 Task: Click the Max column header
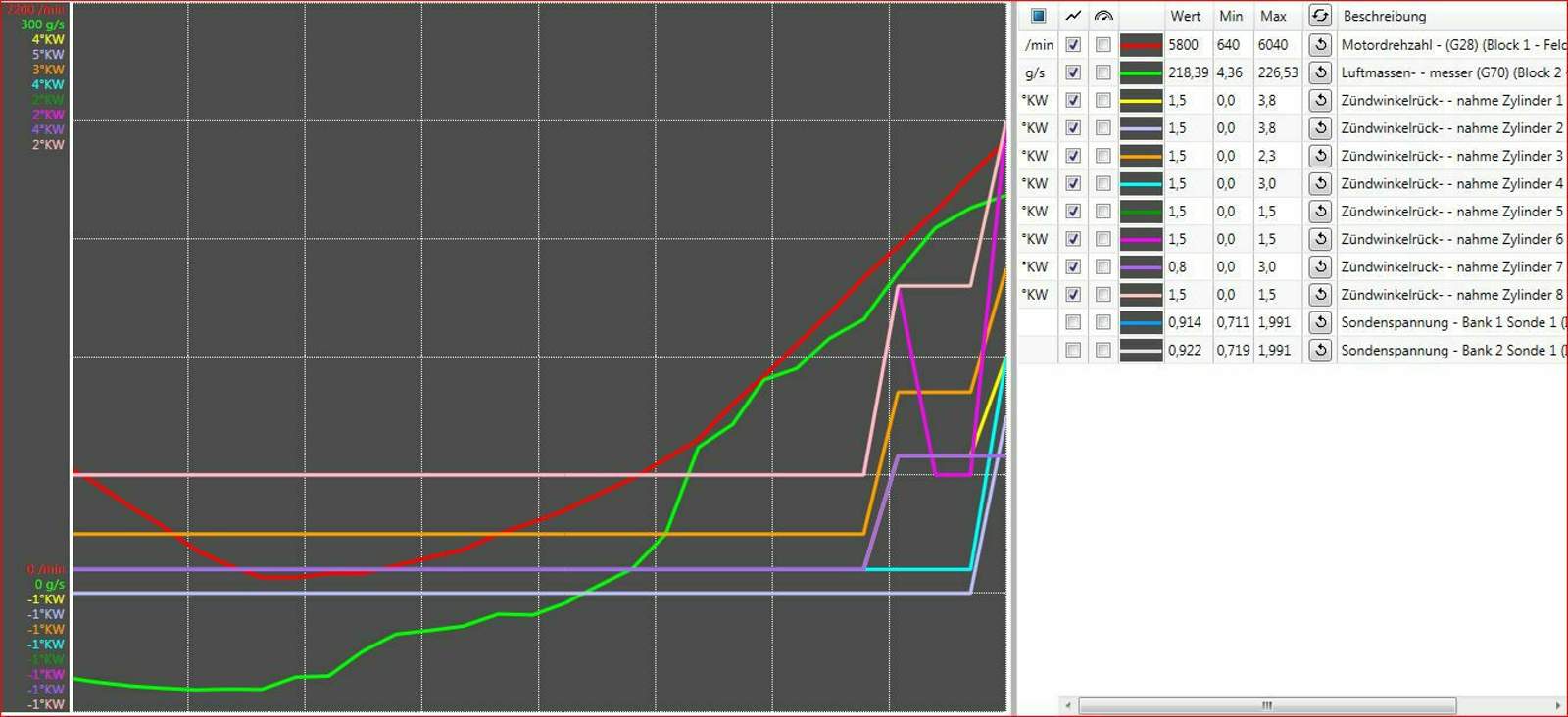pyautogui.click(x=1273, y=16)
